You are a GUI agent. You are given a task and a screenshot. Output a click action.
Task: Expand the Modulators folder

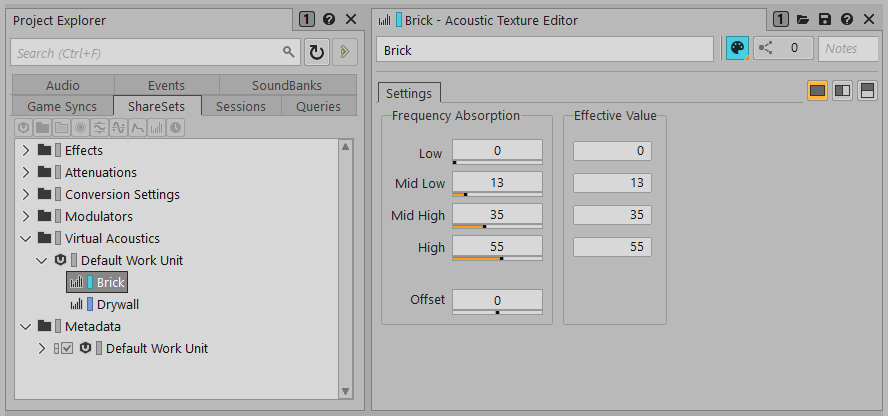click(26, 216)
